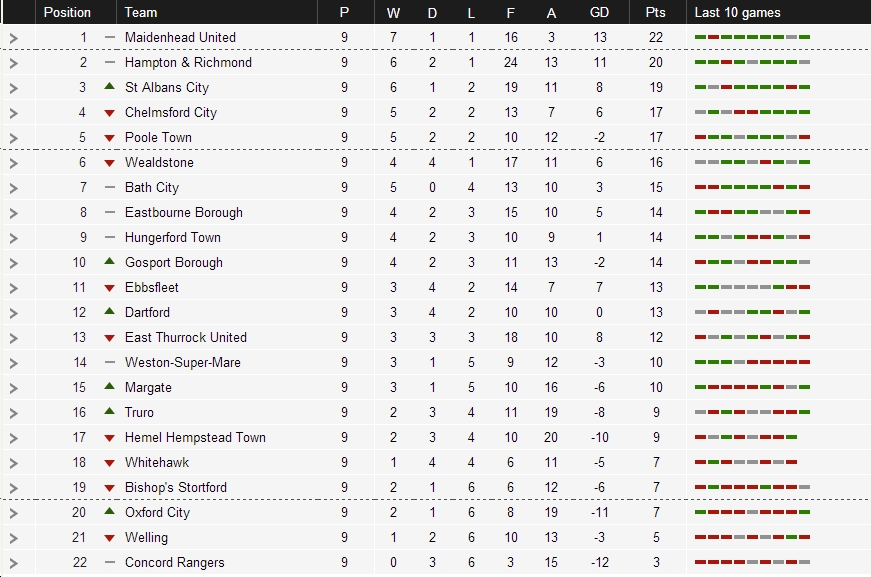Viewport: 871px width, 577px height.
Task: Open the Weston-Super-Mare team name
Action: 183,362
